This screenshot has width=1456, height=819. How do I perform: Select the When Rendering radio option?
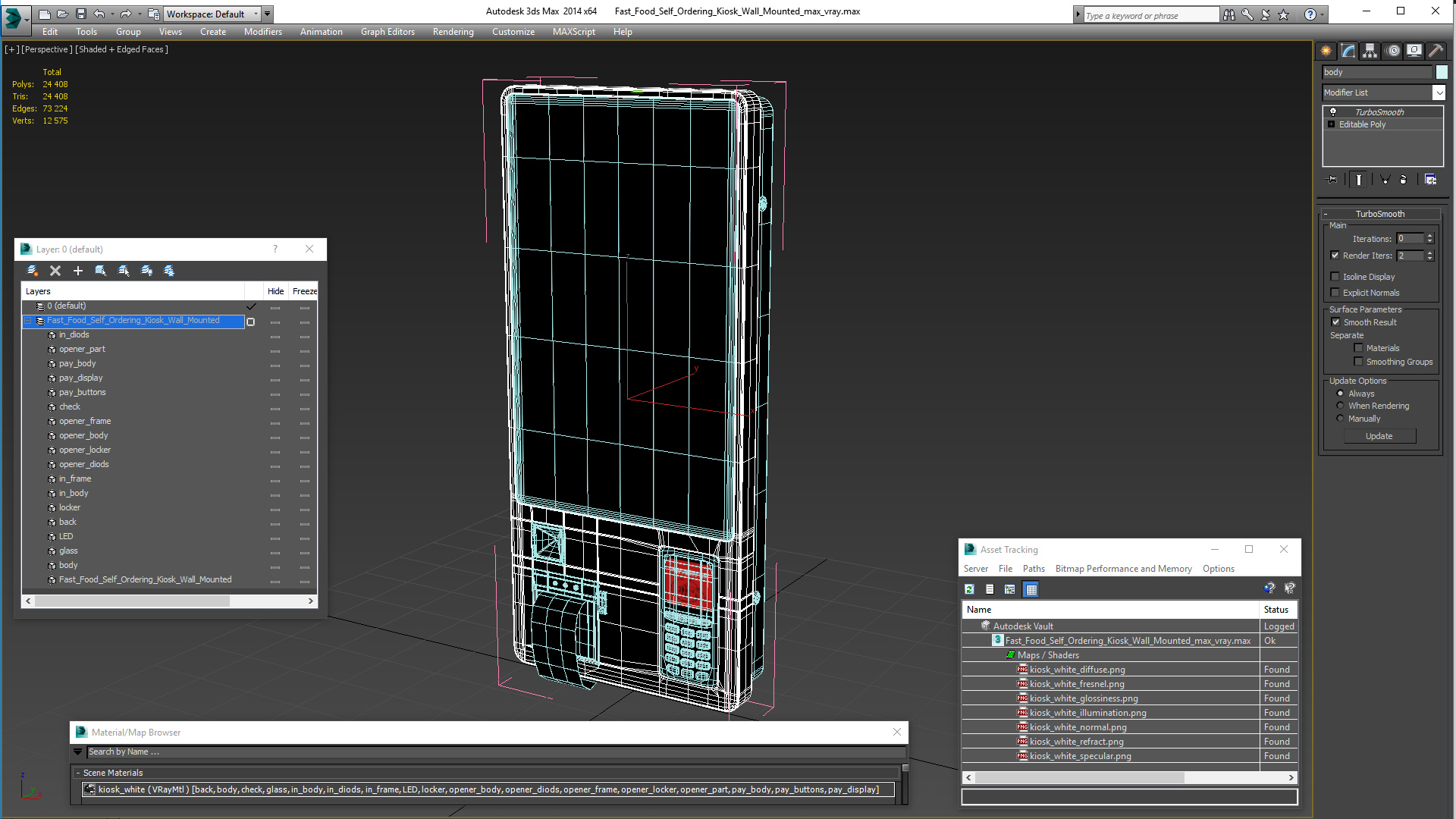[1340, 406]
